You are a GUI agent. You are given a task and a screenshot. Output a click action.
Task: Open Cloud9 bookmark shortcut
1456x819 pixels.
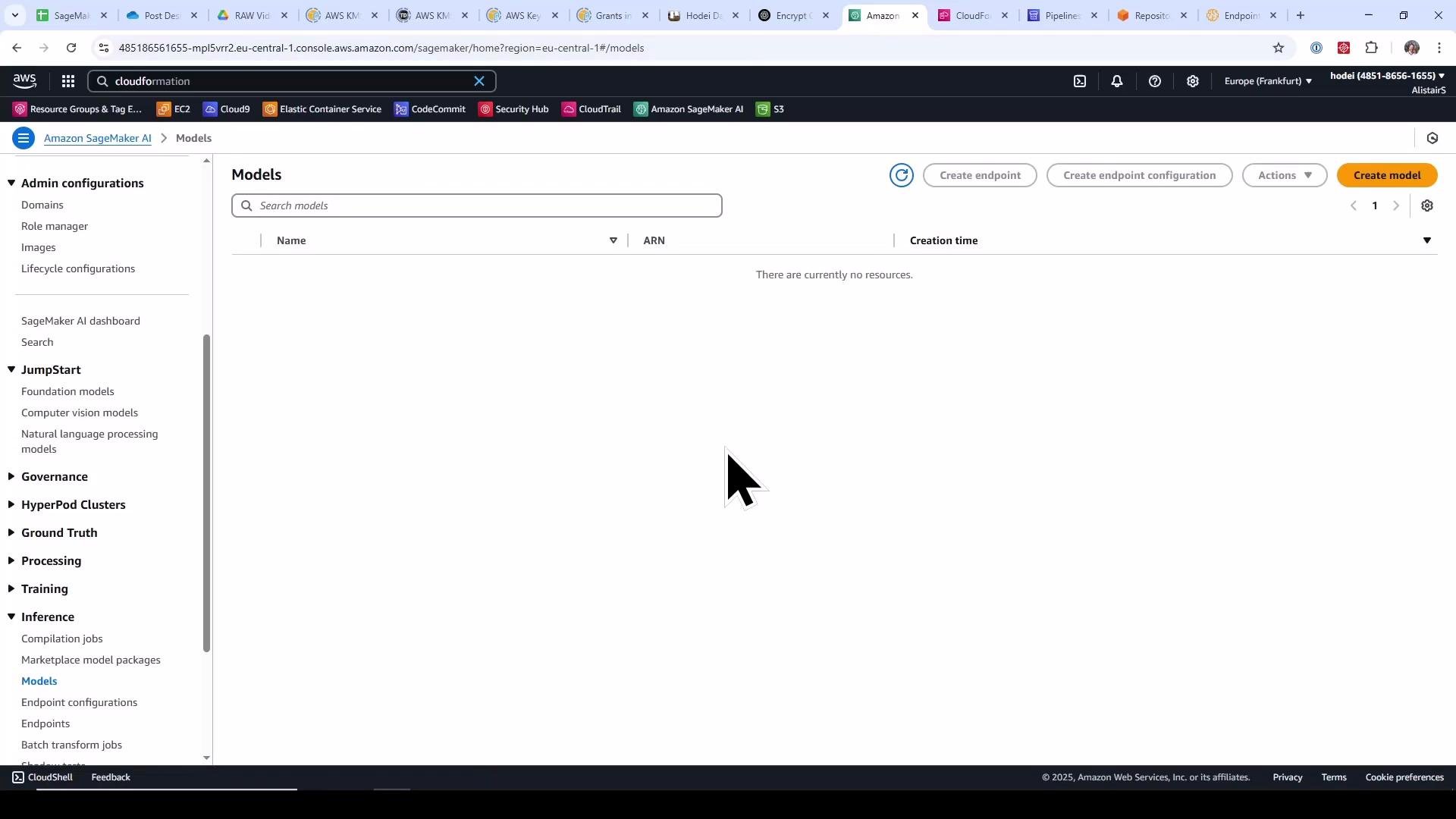click(x=227, y=109)
